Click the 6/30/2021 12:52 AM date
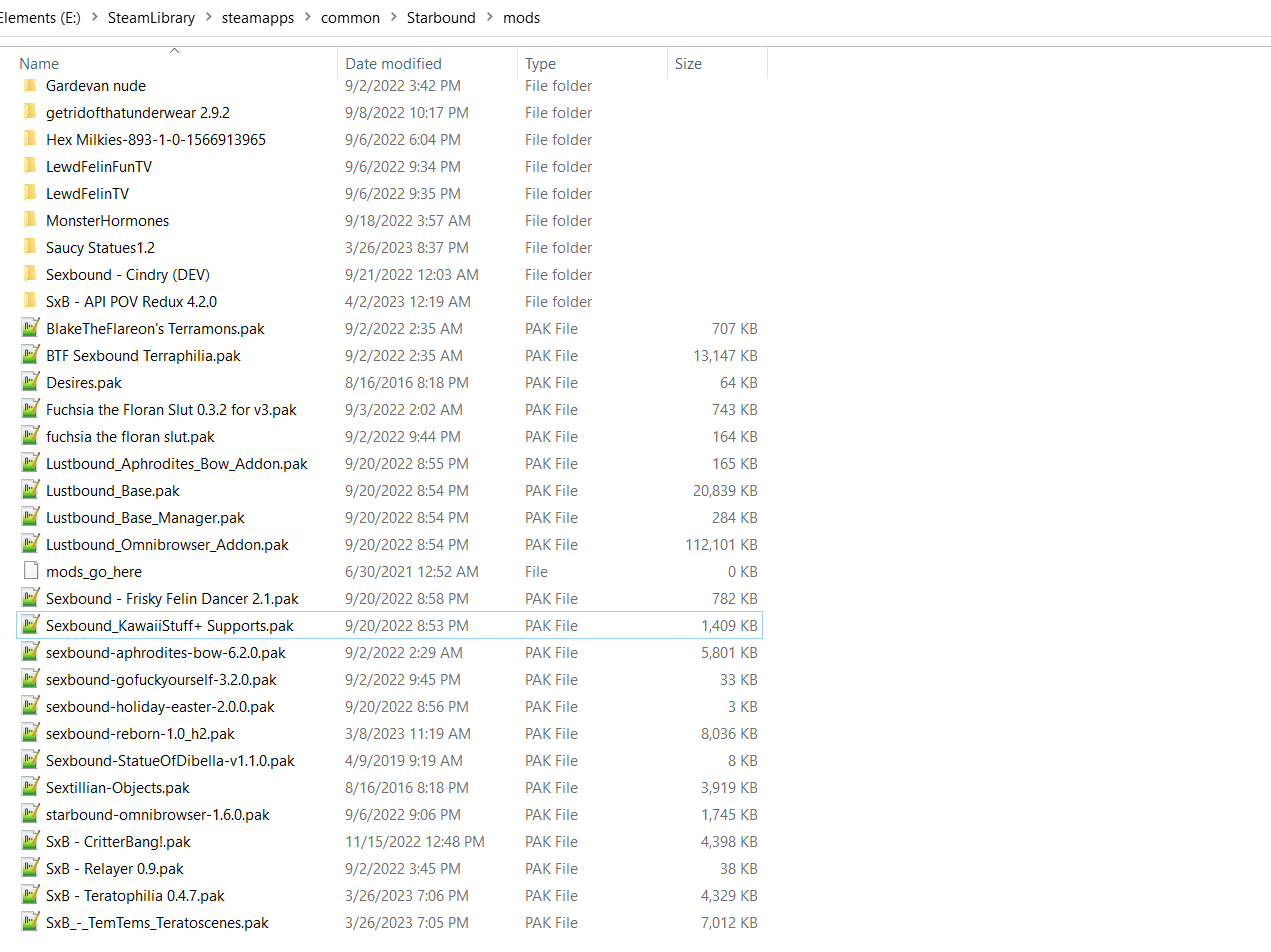This screenshot has height=952, width=1271. [x=412, y=571]
